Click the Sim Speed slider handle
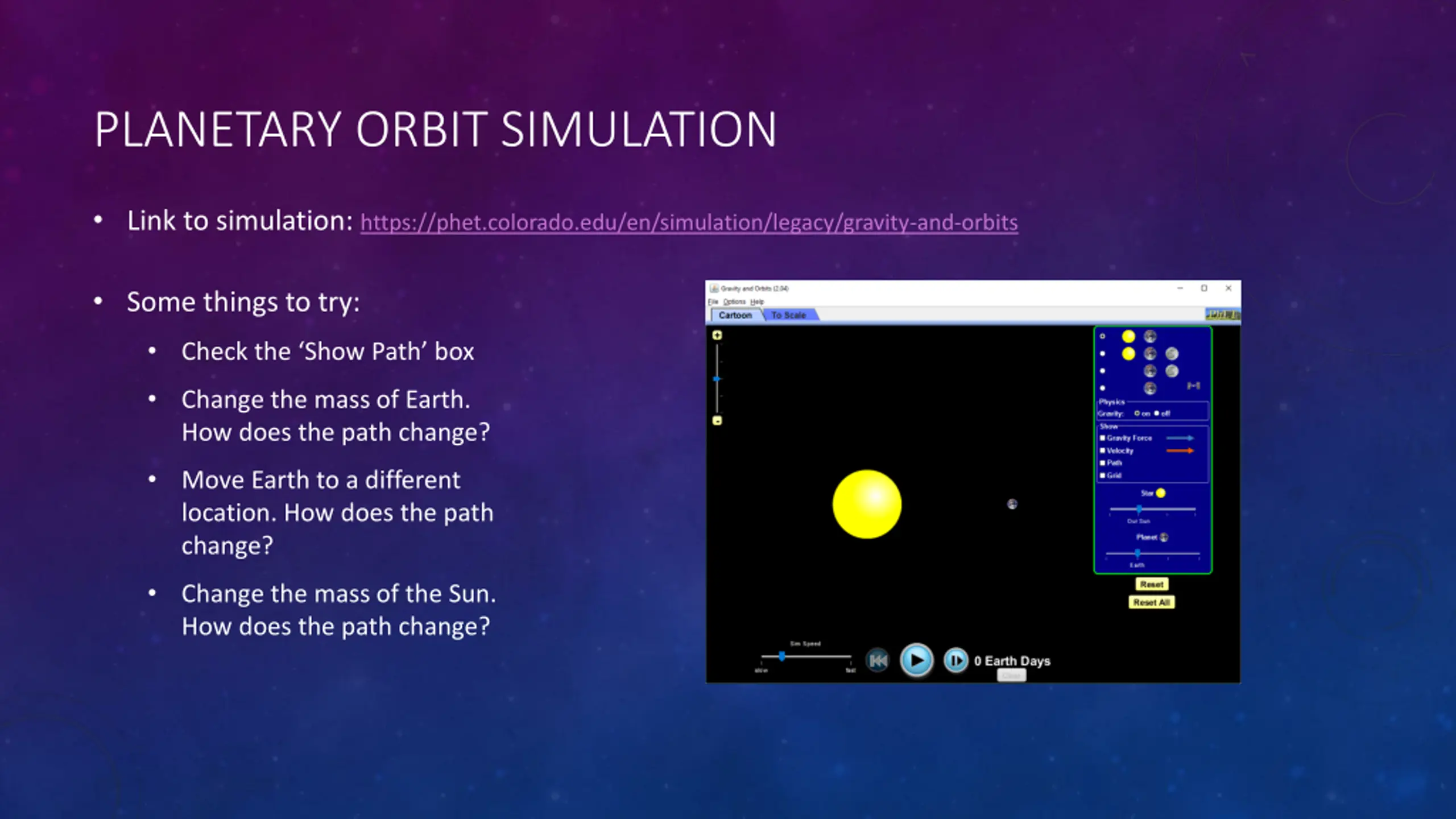 click(x=782, y=656)
